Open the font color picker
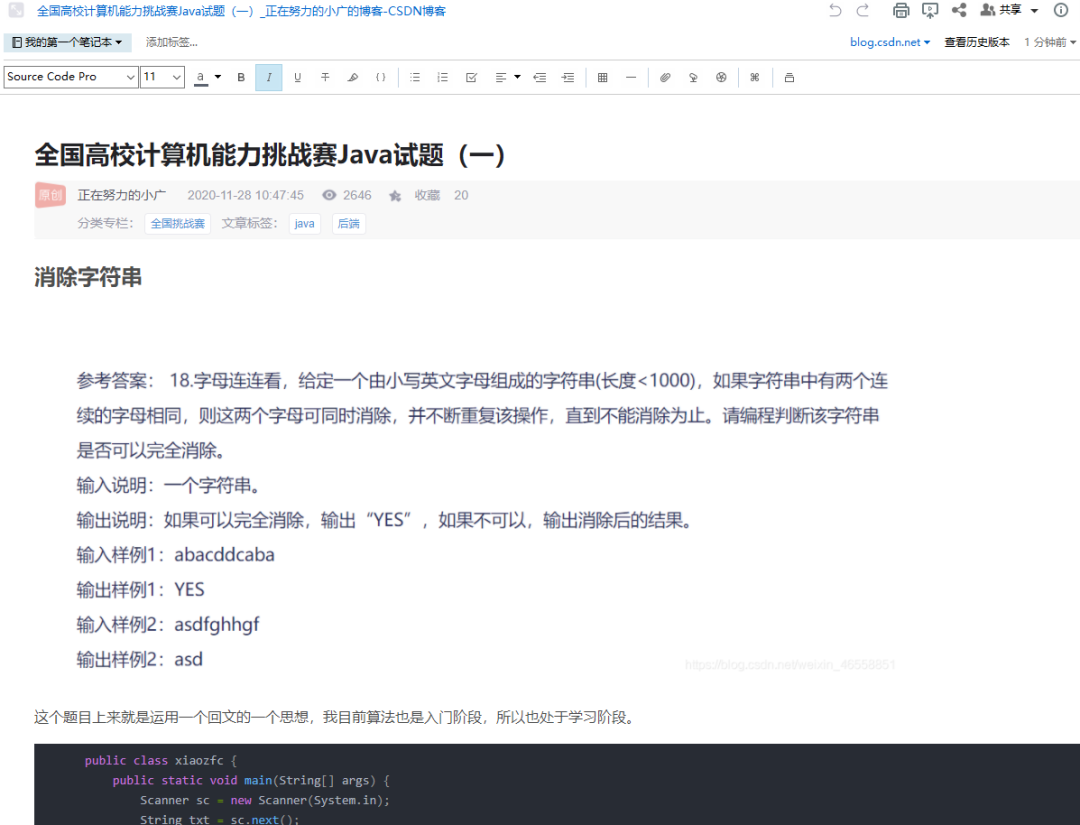 pyautogui.click(x=208, y=77)
